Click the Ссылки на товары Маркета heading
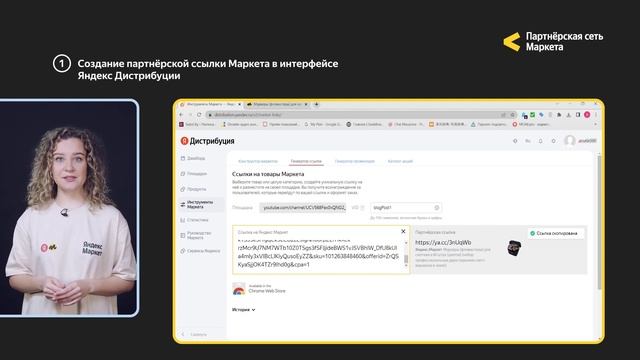Viewport: 640px width, 360px height. [268, 174]
